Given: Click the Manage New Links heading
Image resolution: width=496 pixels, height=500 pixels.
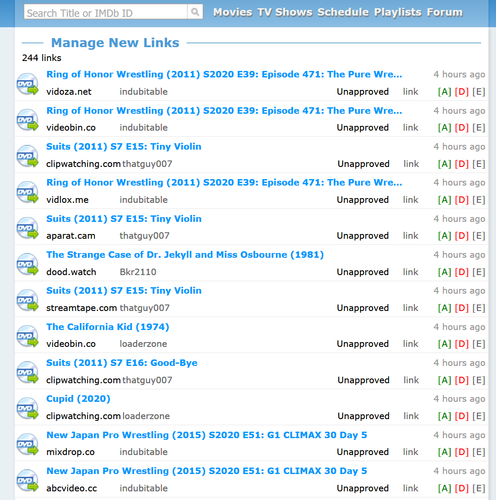Looking at the screenshot, I should point(115,43).
